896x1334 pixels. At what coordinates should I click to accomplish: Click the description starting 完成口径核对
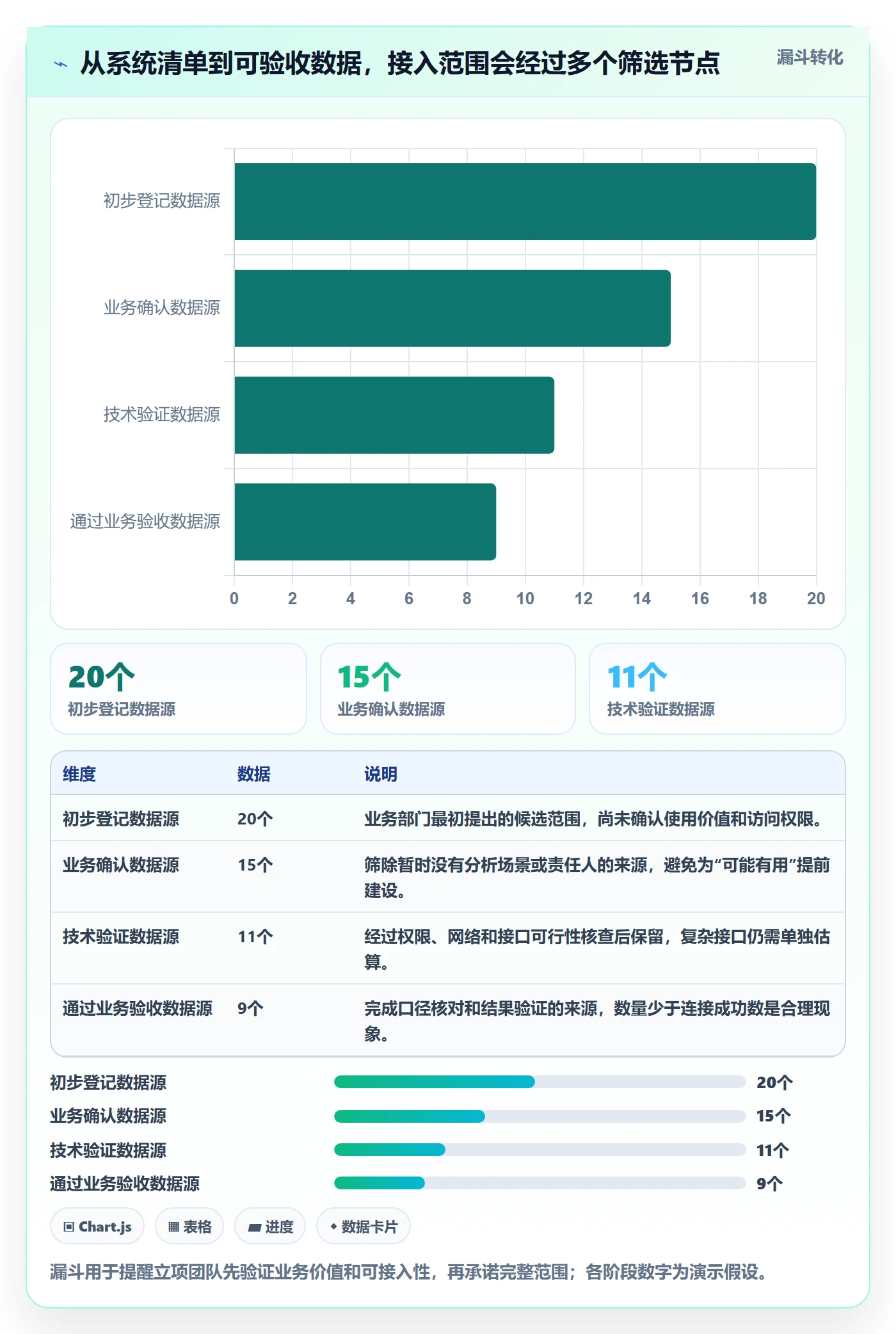click(597, 1021)
